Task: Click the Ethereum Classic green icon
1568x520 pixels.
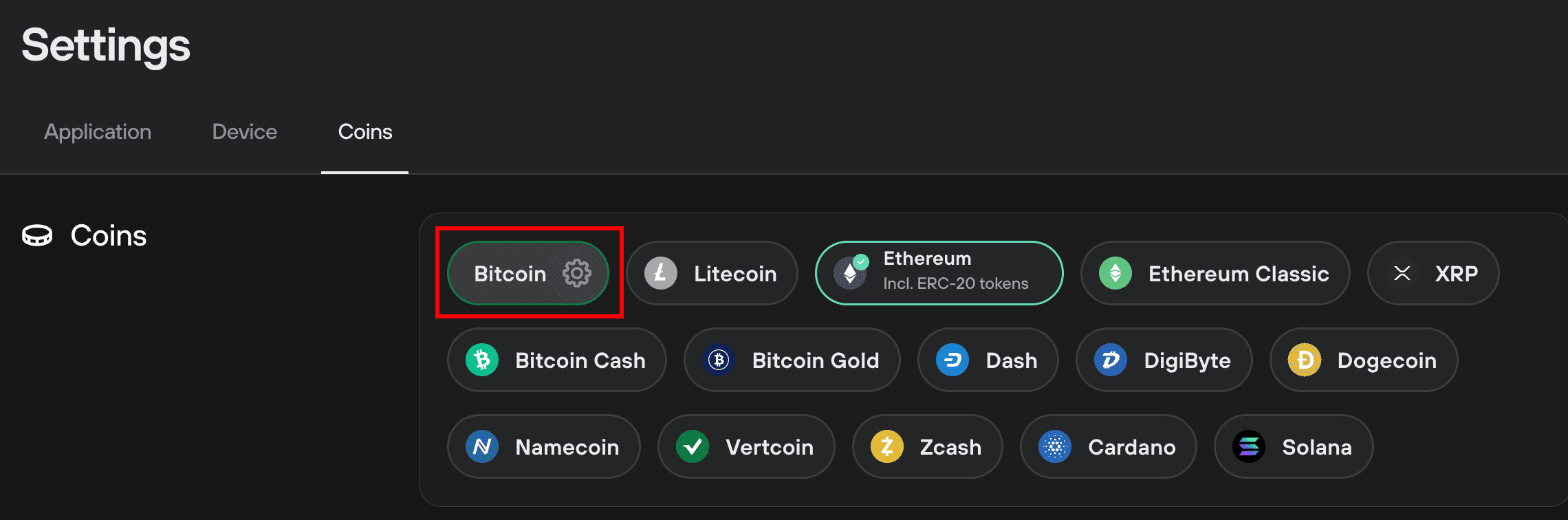Action: point(1115,273)
